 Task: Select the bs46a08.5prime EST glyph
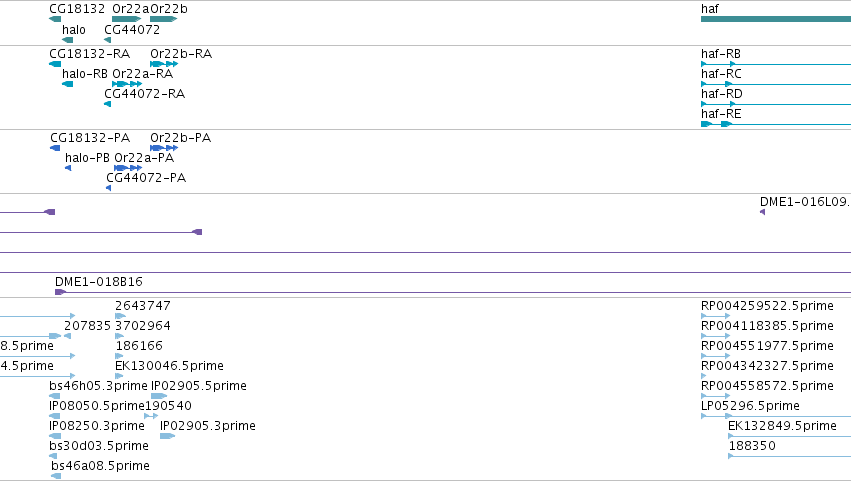56,476
